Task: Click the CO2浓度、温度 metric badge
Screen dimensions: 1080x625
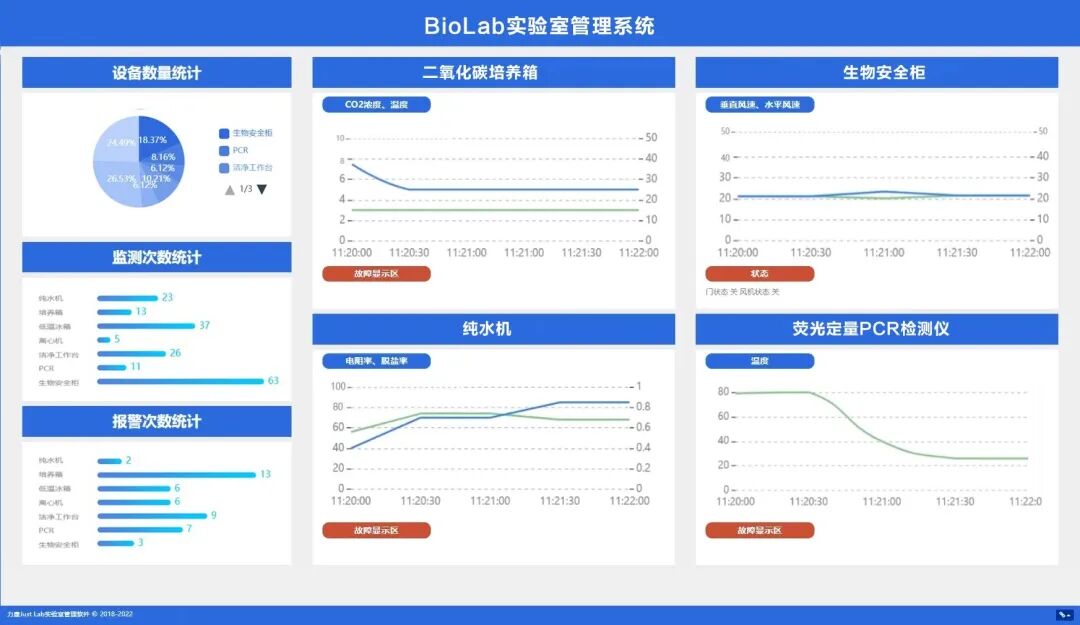Action: (378, 104)
